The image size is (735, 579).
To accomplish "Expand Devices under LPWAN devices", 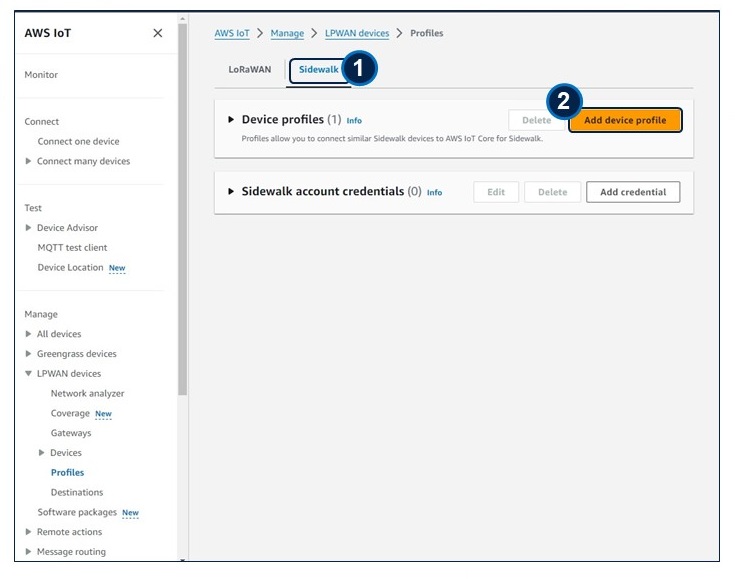I will [41, 452].
